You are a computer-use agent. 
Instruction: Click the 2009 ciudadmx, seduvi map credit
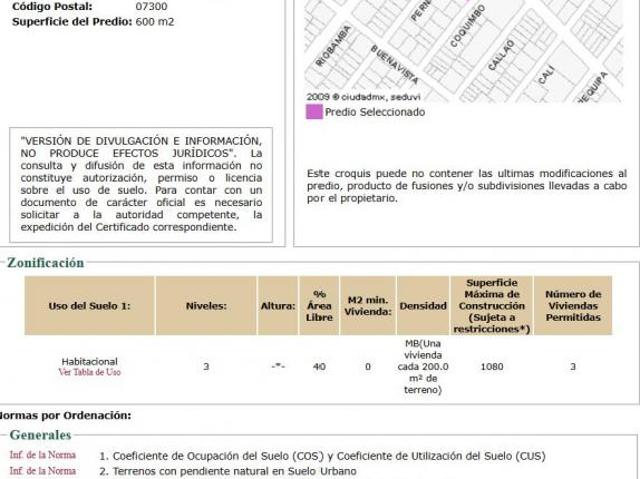[x=363, y=97]
